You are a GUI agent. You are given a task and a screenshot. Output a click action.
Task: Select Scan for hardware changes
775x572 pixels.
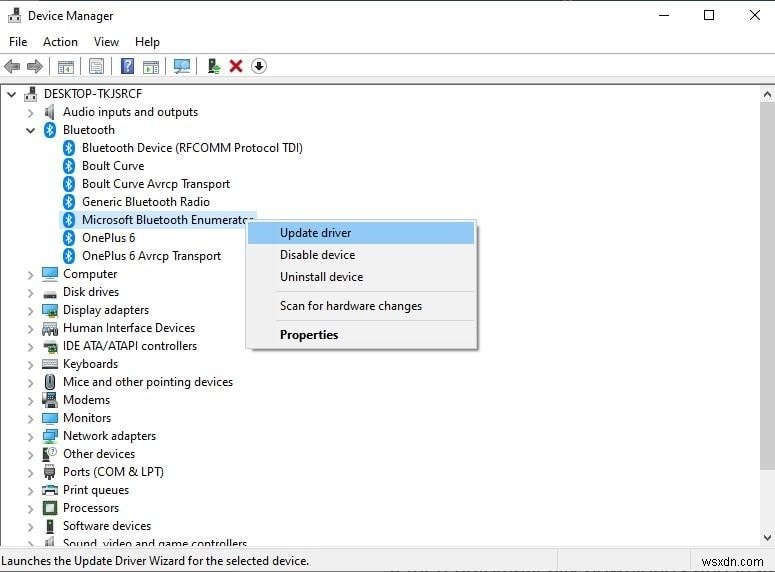coord(361,306)
